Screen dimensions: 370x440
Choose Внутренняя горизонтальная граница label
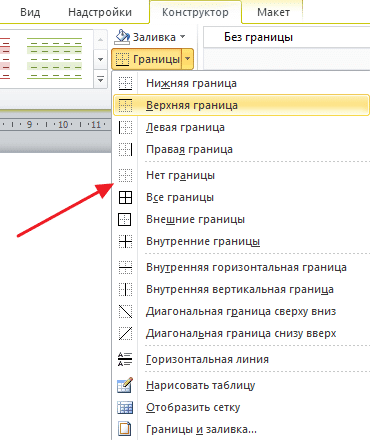pos(246,267)
